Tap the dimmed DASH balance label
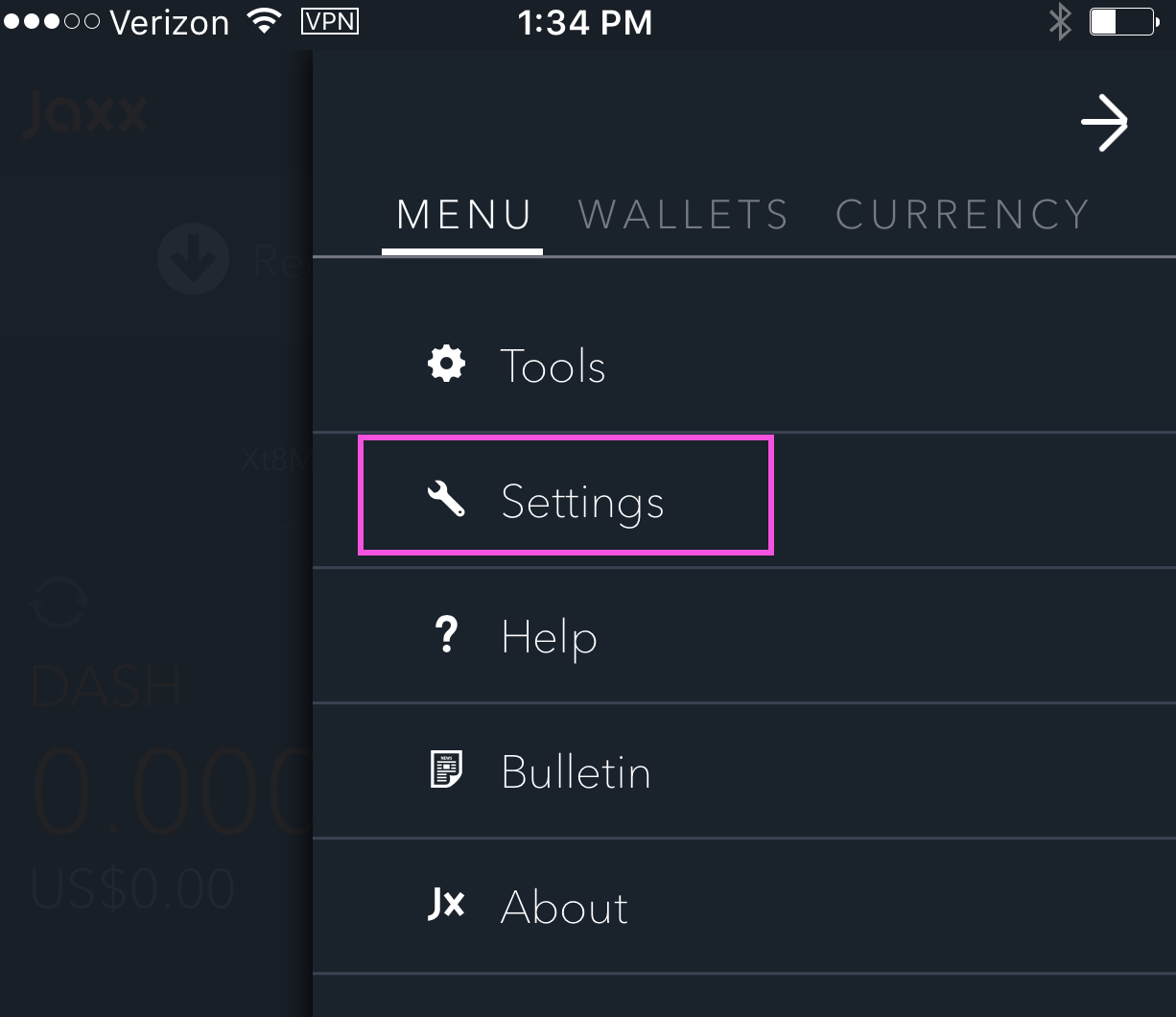Viewport: 1176px width, 1017px height. (x=106, y=687)
